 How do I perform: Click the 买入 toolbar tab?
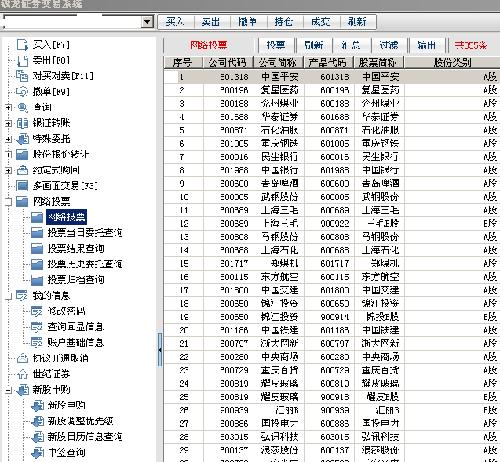point(175,22)
